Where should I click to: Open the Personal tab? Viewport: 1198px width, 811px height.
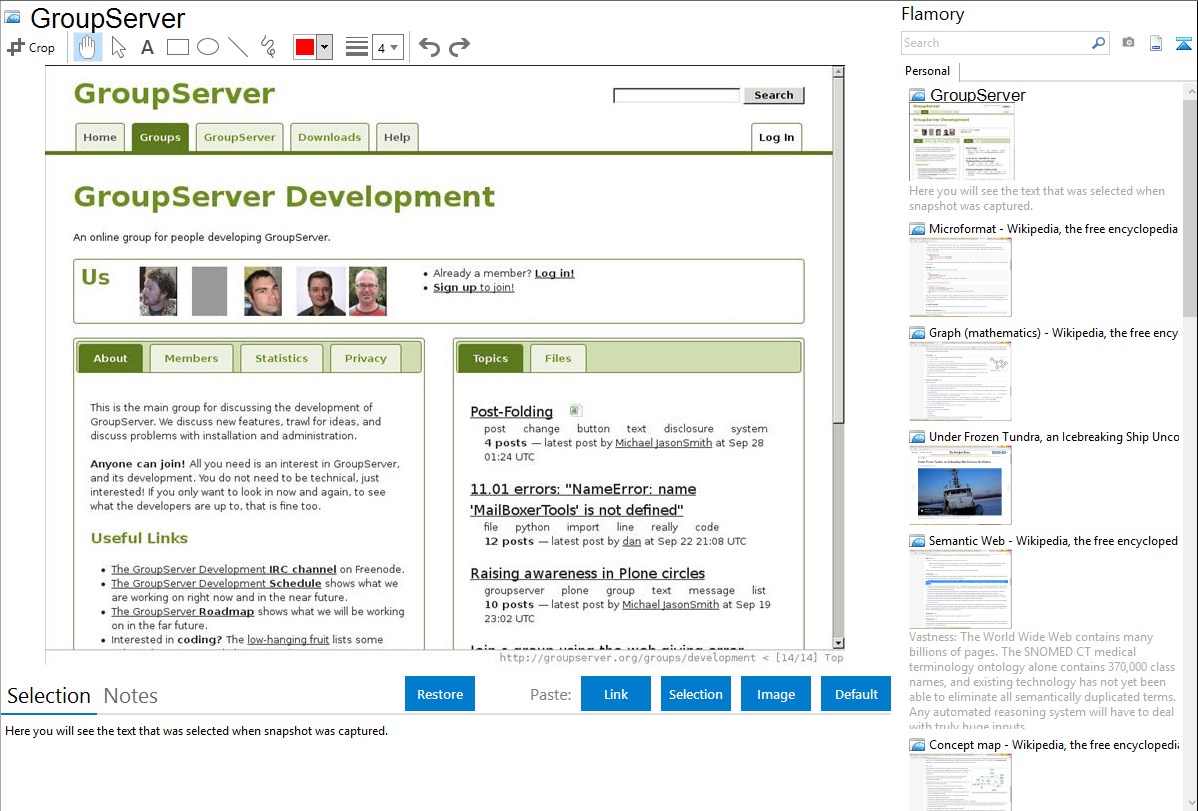928,70
